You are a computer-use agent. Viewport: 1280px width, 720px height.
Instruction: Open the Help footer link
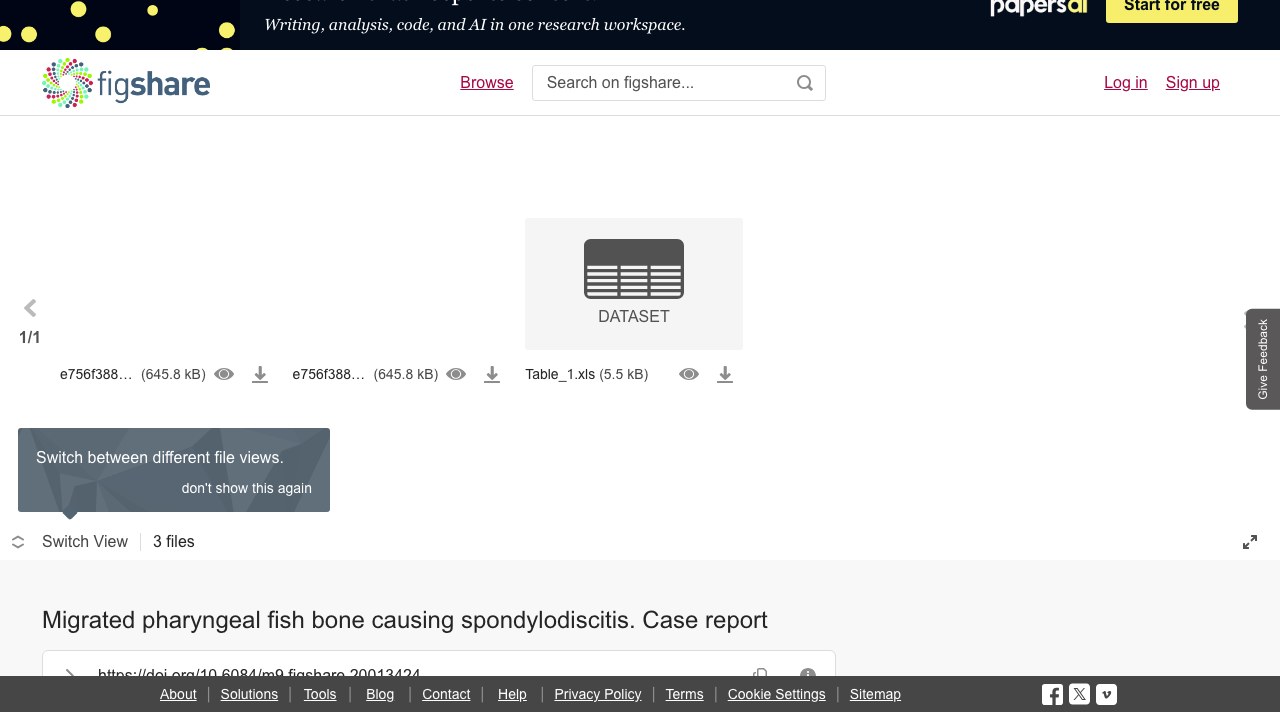(512, 694)
